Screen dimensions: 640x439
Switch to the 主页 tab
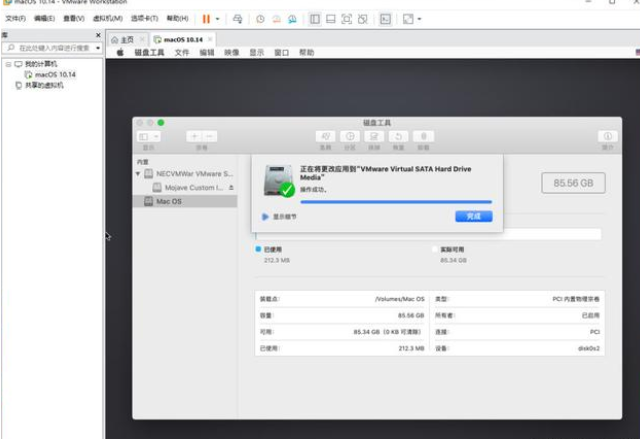click(124, 38)
